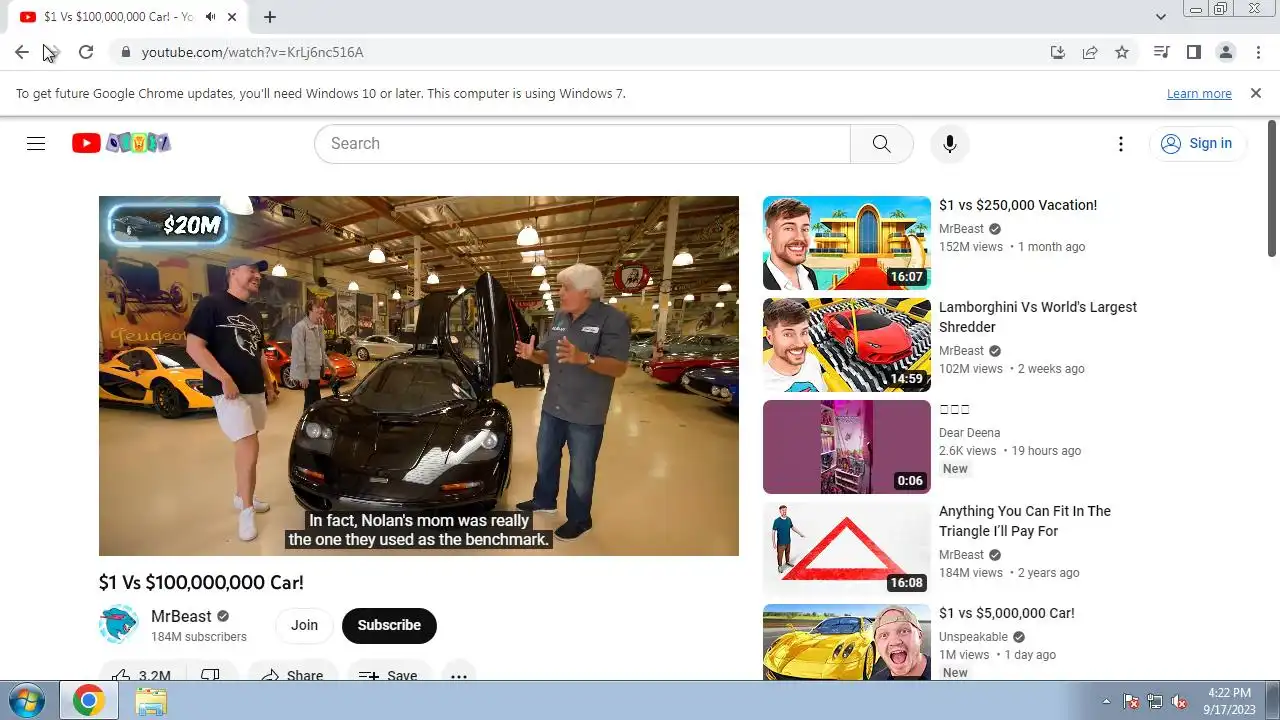Open Unspeakable channel name
The image size is (1280, 720).
pyautogui.click(x=973, y=637)
